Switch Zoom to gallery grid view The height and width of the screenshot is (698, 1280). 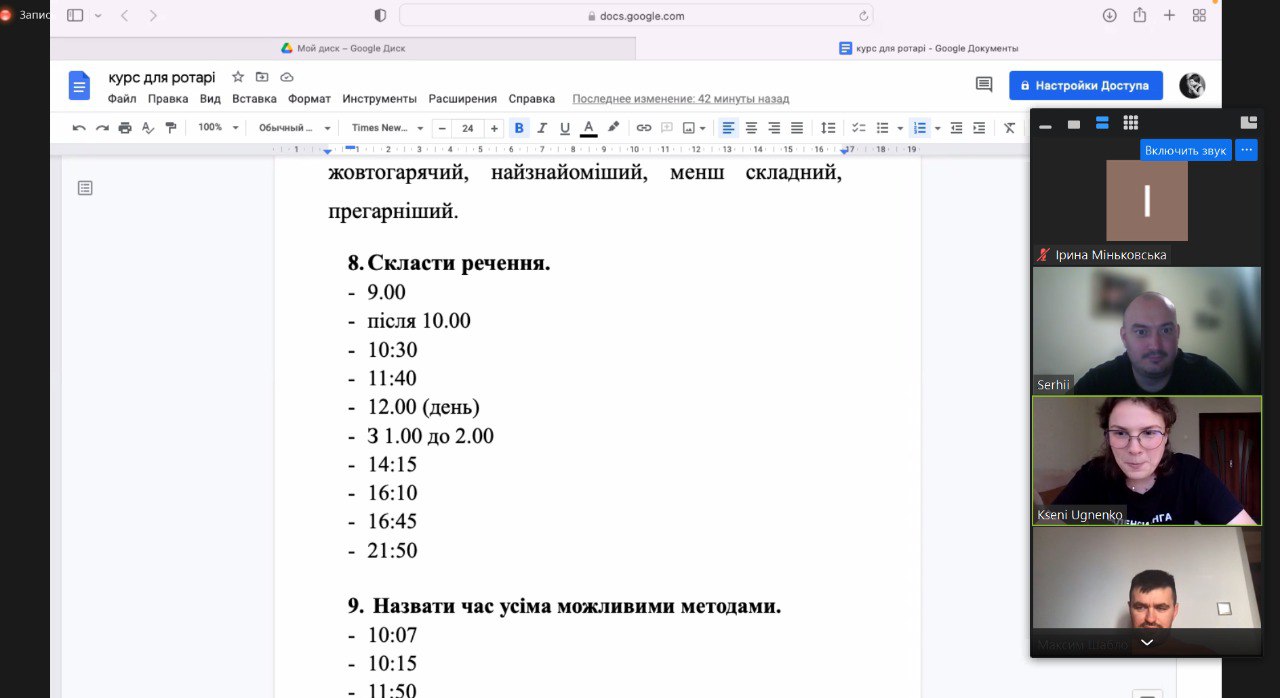pyautogui.click(x=1130, y=123)
